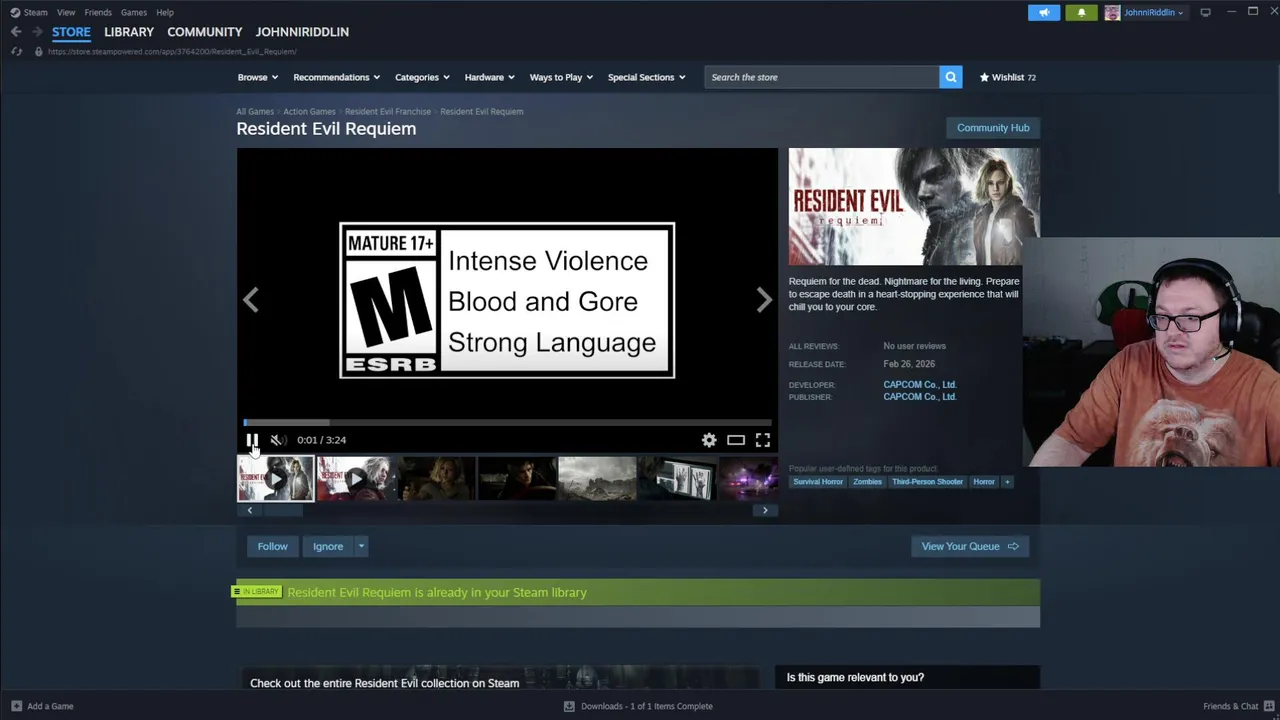This screenshot has height=720, width=1280.
Task: Open Friends & Chat
Action: [x=1238, y=706]
